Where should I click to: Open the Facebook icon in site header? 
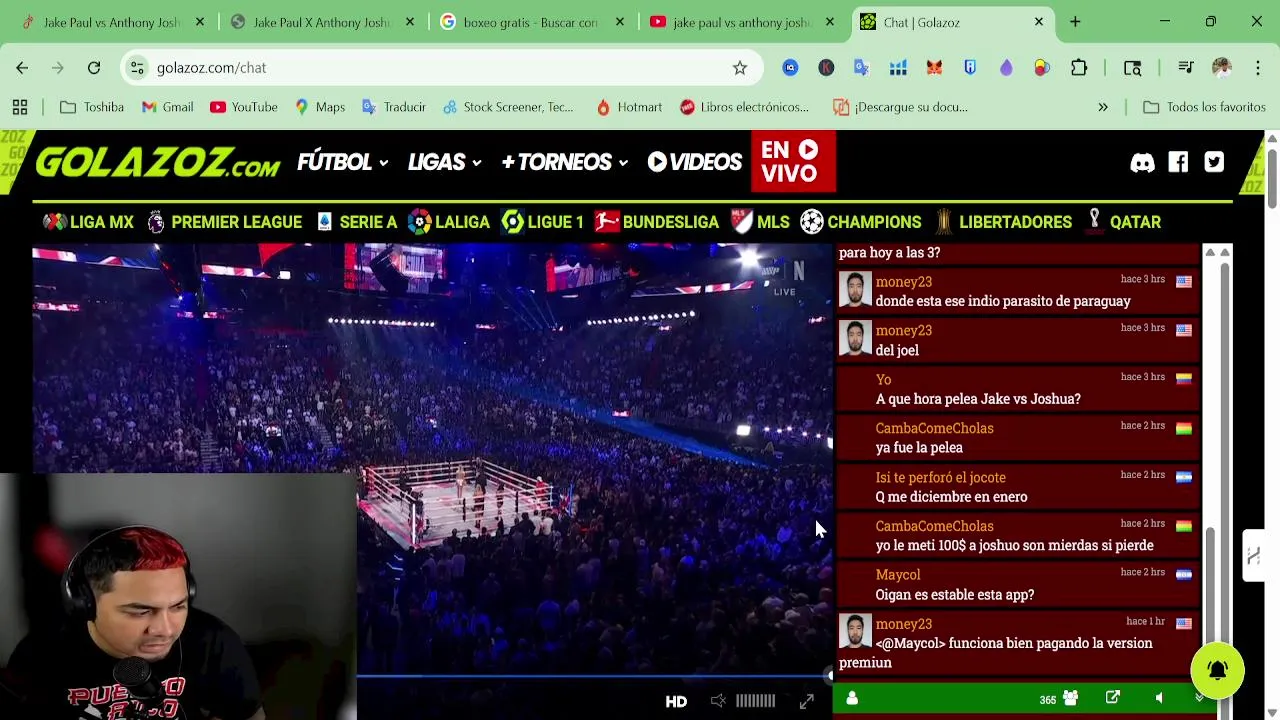point(1178,162)
